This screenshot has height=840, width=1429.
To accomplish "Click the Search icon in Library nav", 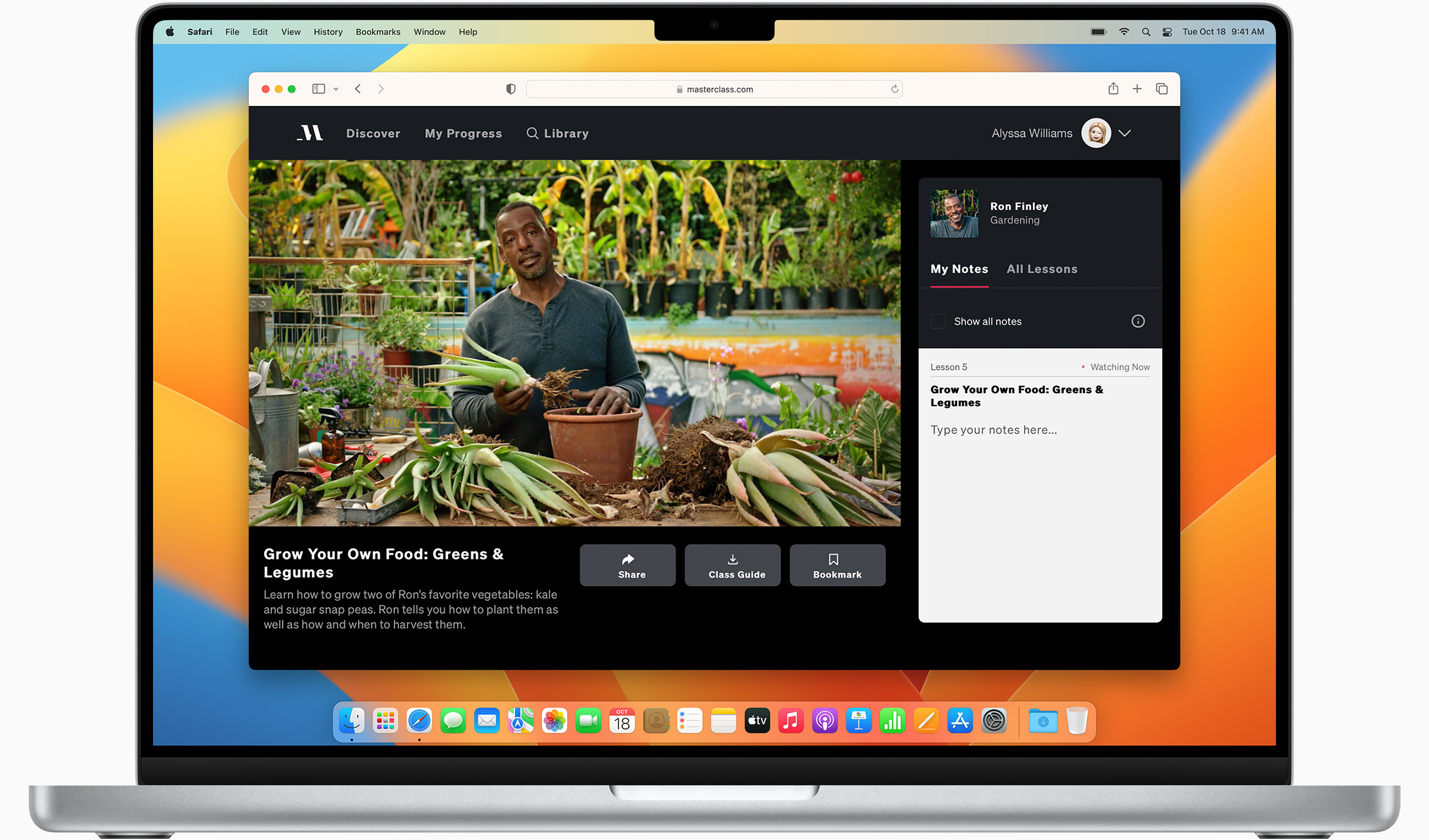I will (531, 133).
